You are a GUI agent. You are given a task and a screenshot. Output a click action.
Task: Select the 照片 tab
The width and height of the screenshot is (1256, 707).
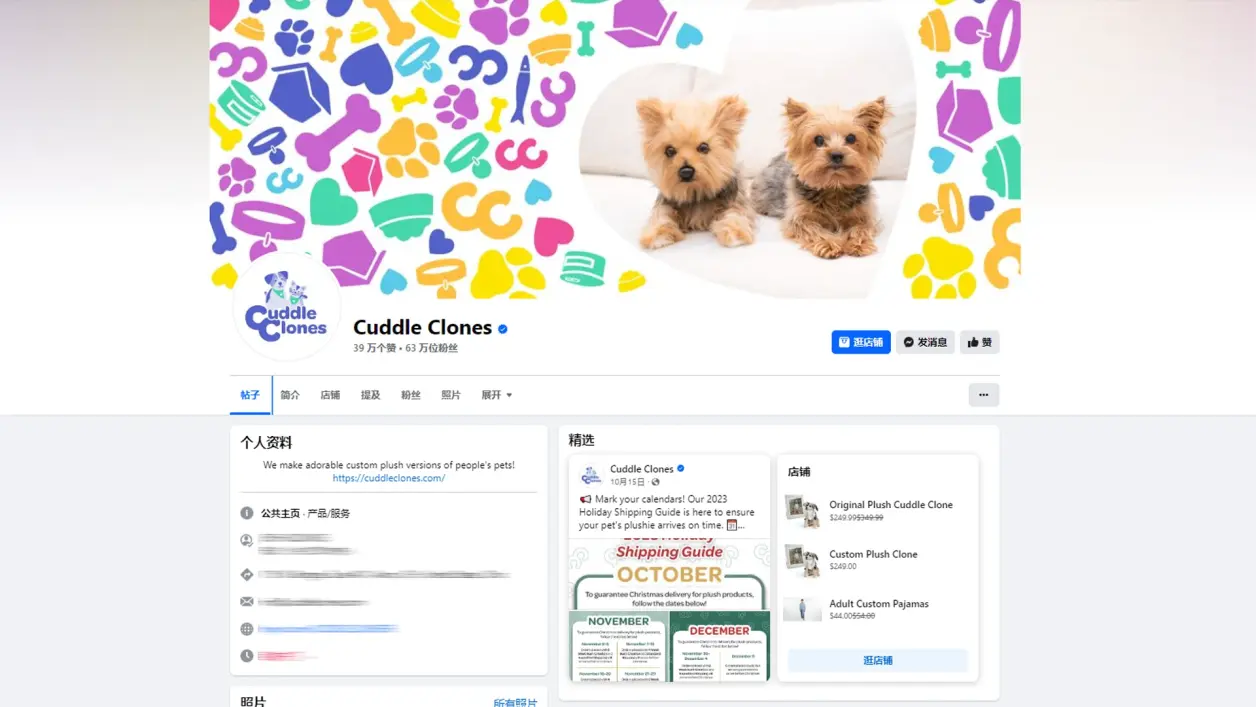point(451,395)
